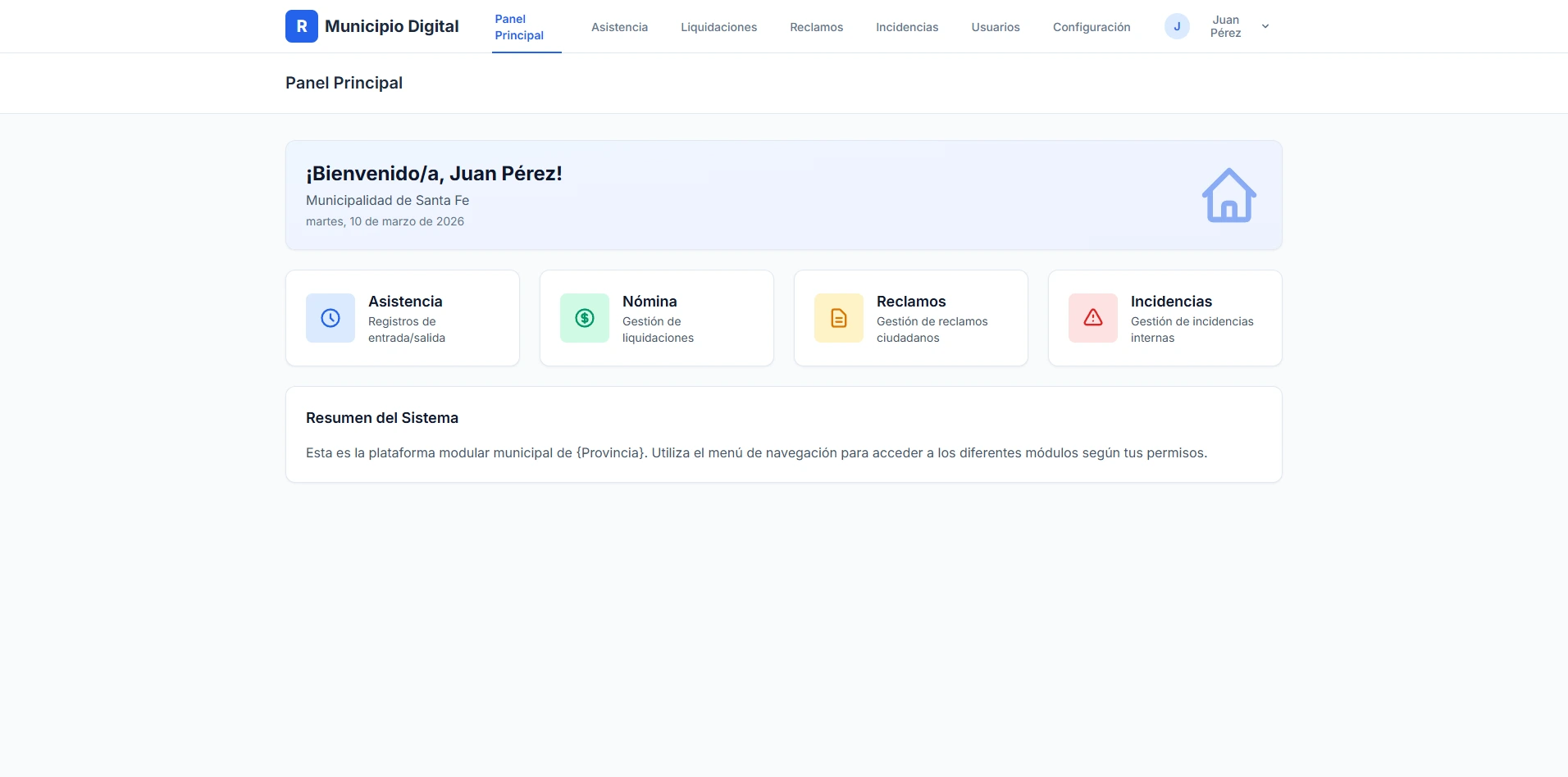1568x777 pixels.
Task: Open the Usuarios menu item
Action: point(996,27)
